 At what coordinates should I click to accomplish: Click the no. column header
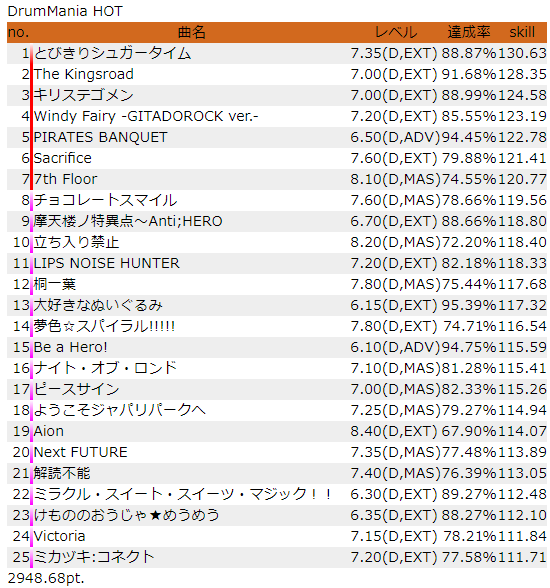pyautogui.click(x=18, y=32)
